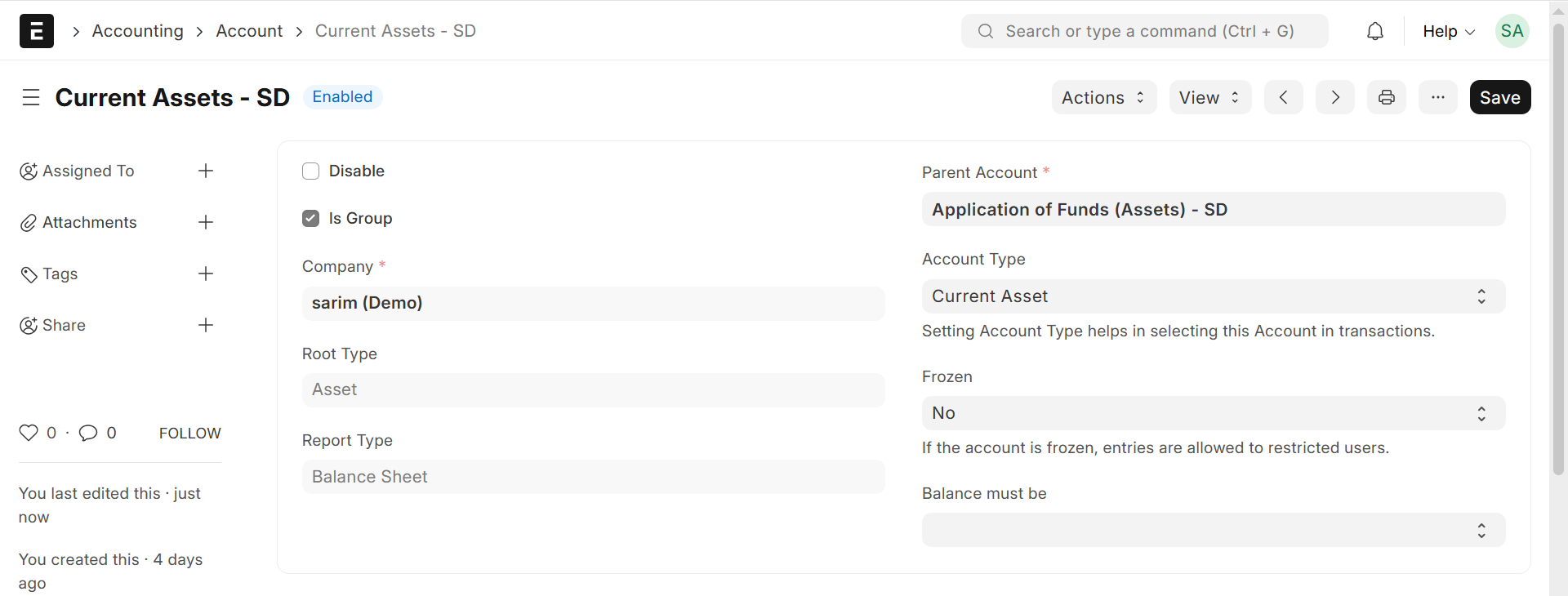This screenshot has width=1568, height=596.
Task: Go to next account record
Action: coord(1334,97)
